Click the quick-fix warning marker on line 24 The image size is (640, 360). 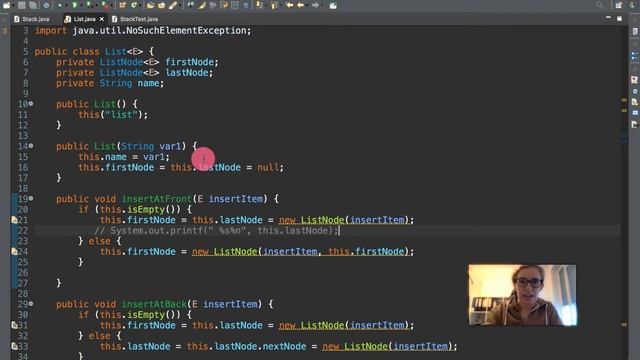pyautogui.click(x=14, y=251)
